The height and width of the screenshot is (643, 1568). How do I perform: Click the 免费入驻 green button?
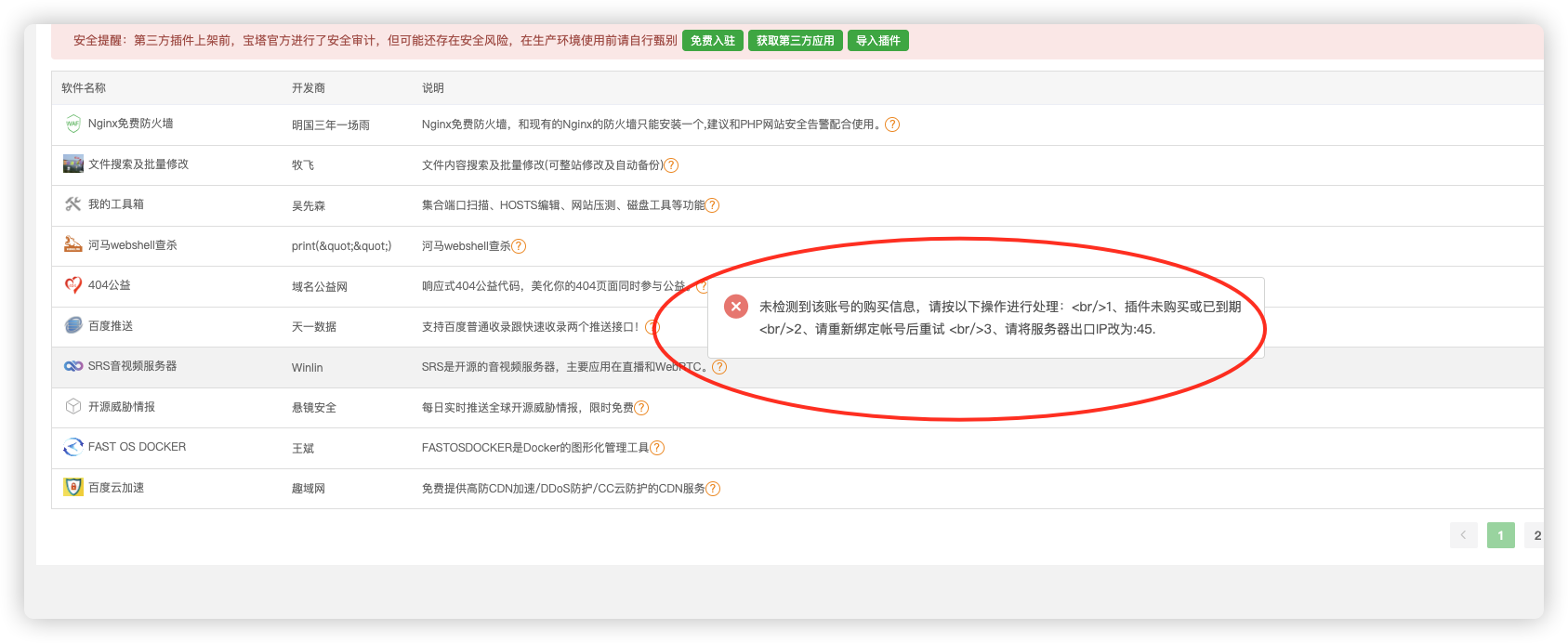point(713,41)
